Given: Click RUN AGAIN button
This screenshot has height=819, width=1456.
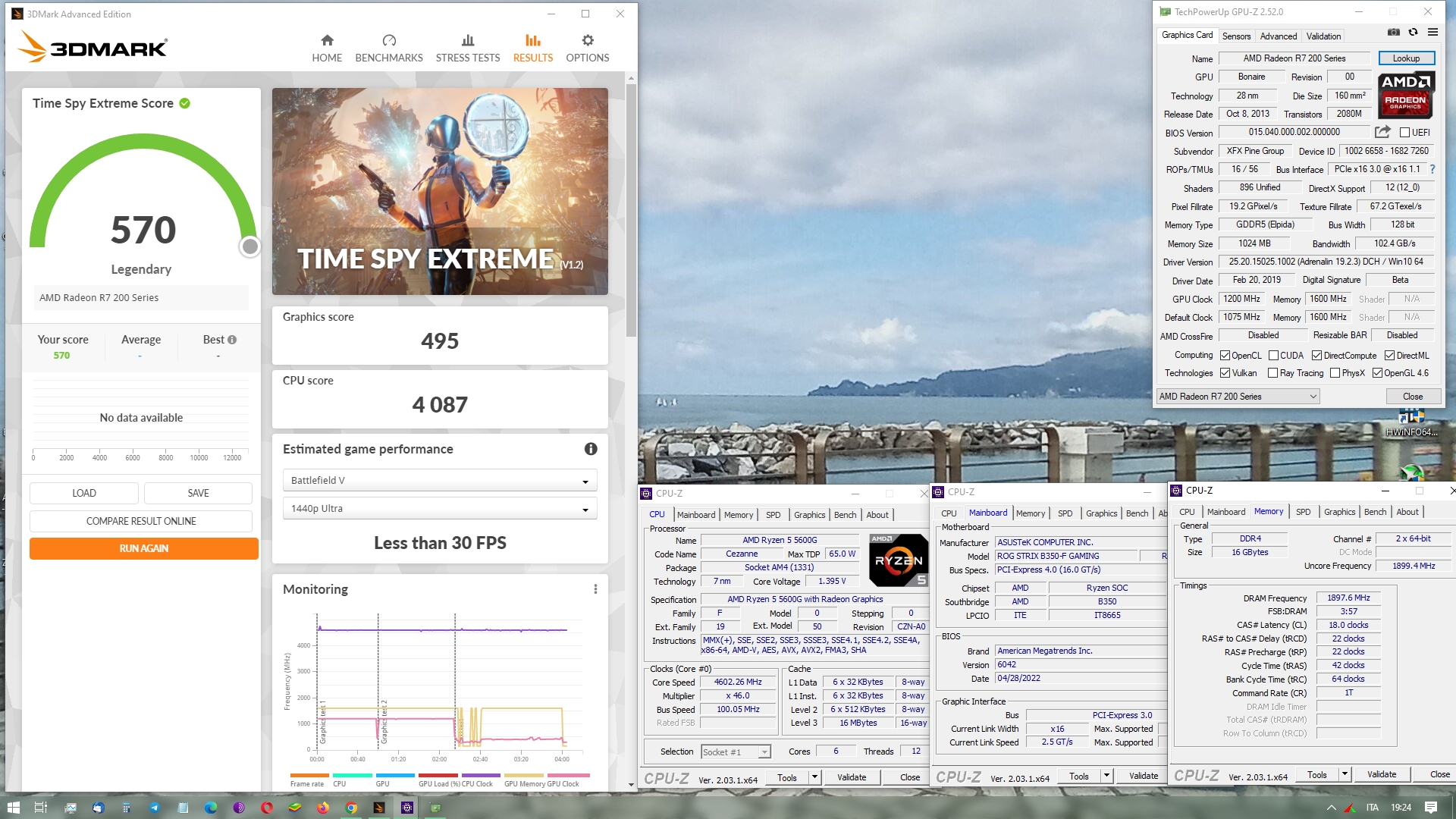Looking at the screenshot, I should (144, 548).
